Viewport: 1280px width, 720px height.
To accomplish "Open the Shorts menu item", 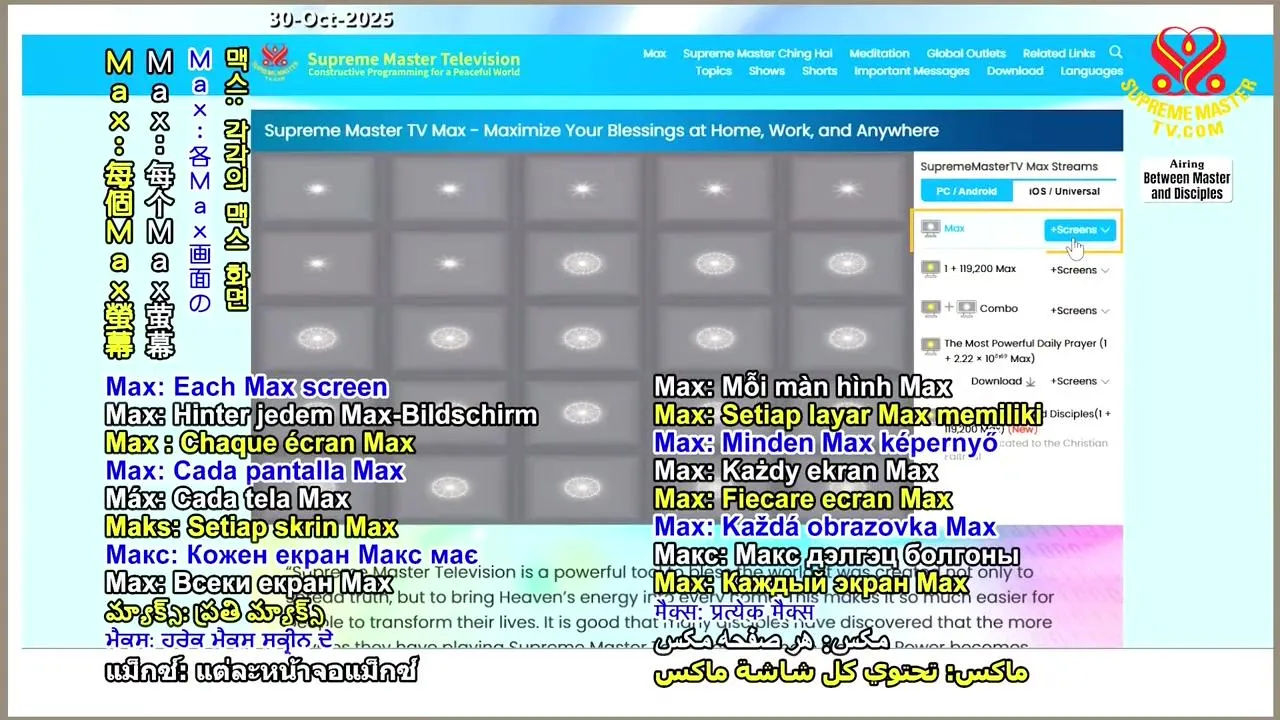I will (x=819, y=71).
